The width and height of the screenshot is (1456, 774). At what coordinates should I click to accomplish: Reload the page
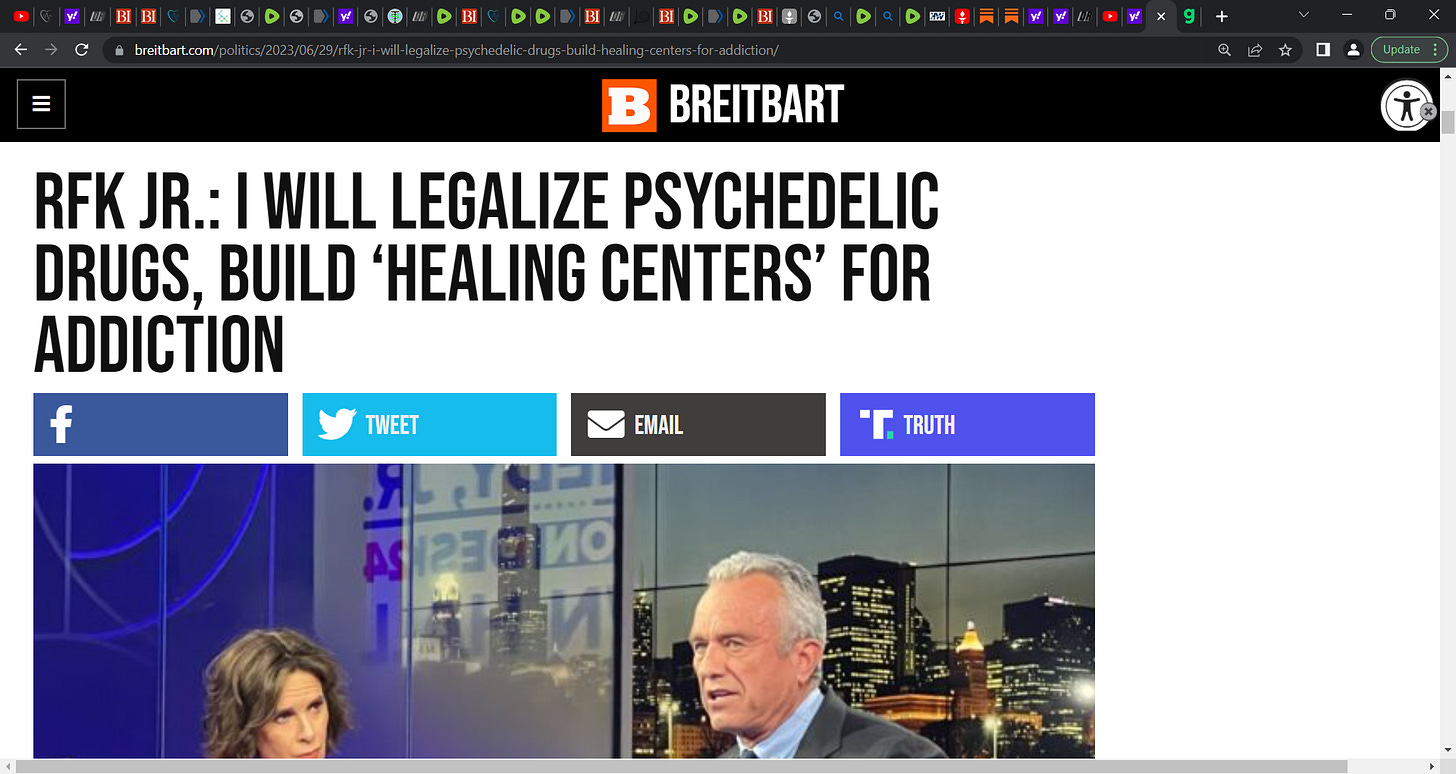[x=82, y=50]
